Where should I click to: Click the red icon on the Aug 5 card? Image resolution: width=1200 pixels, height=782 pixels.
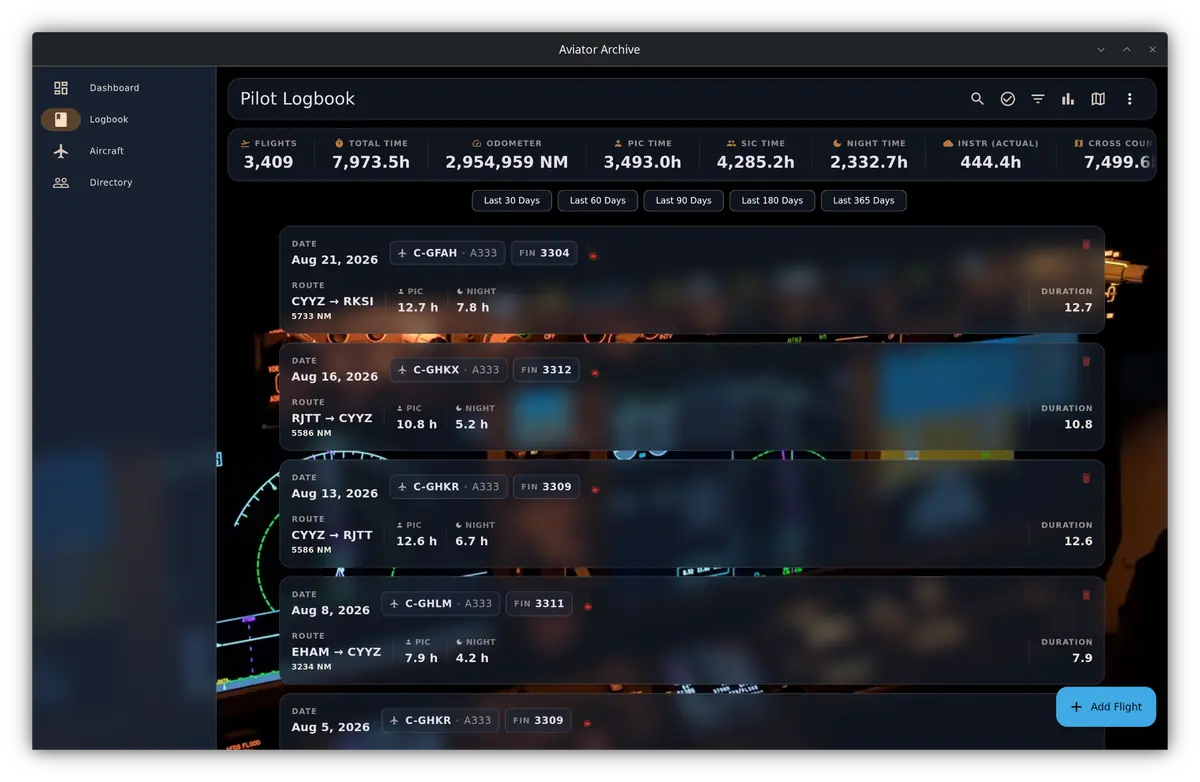click(x=588, y=723)
